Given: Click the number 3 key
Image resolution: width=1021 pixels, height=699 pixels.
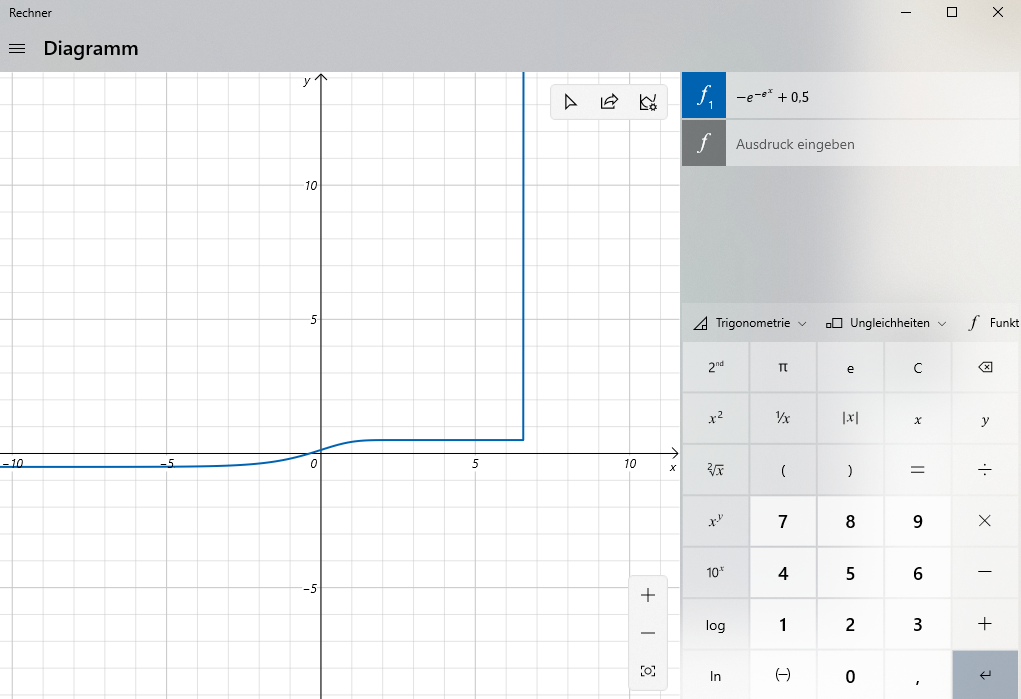Looking at the screenshot, I should (917, 624).
